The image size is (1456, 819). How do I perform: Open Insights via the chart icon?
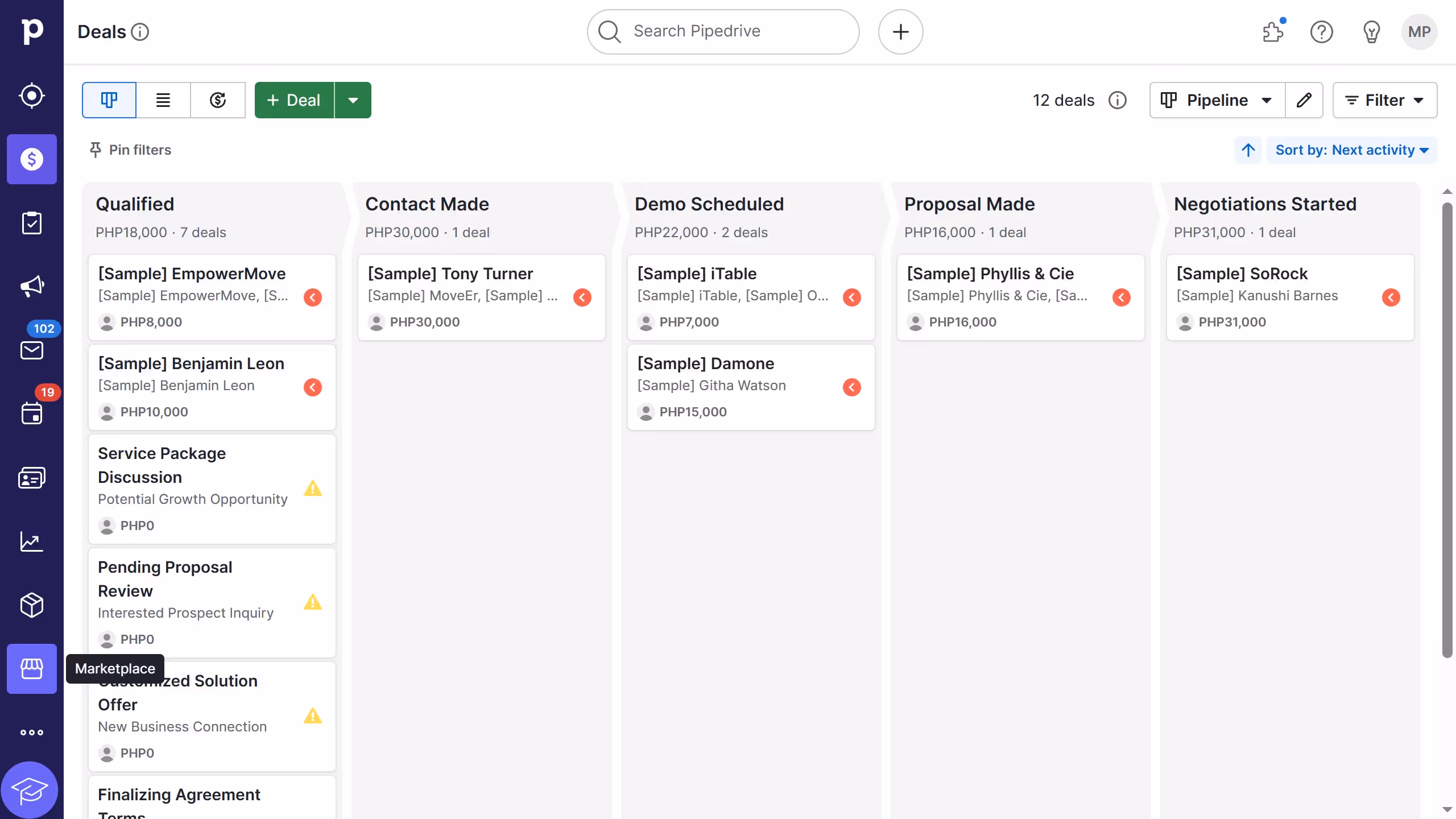point(31,541)
